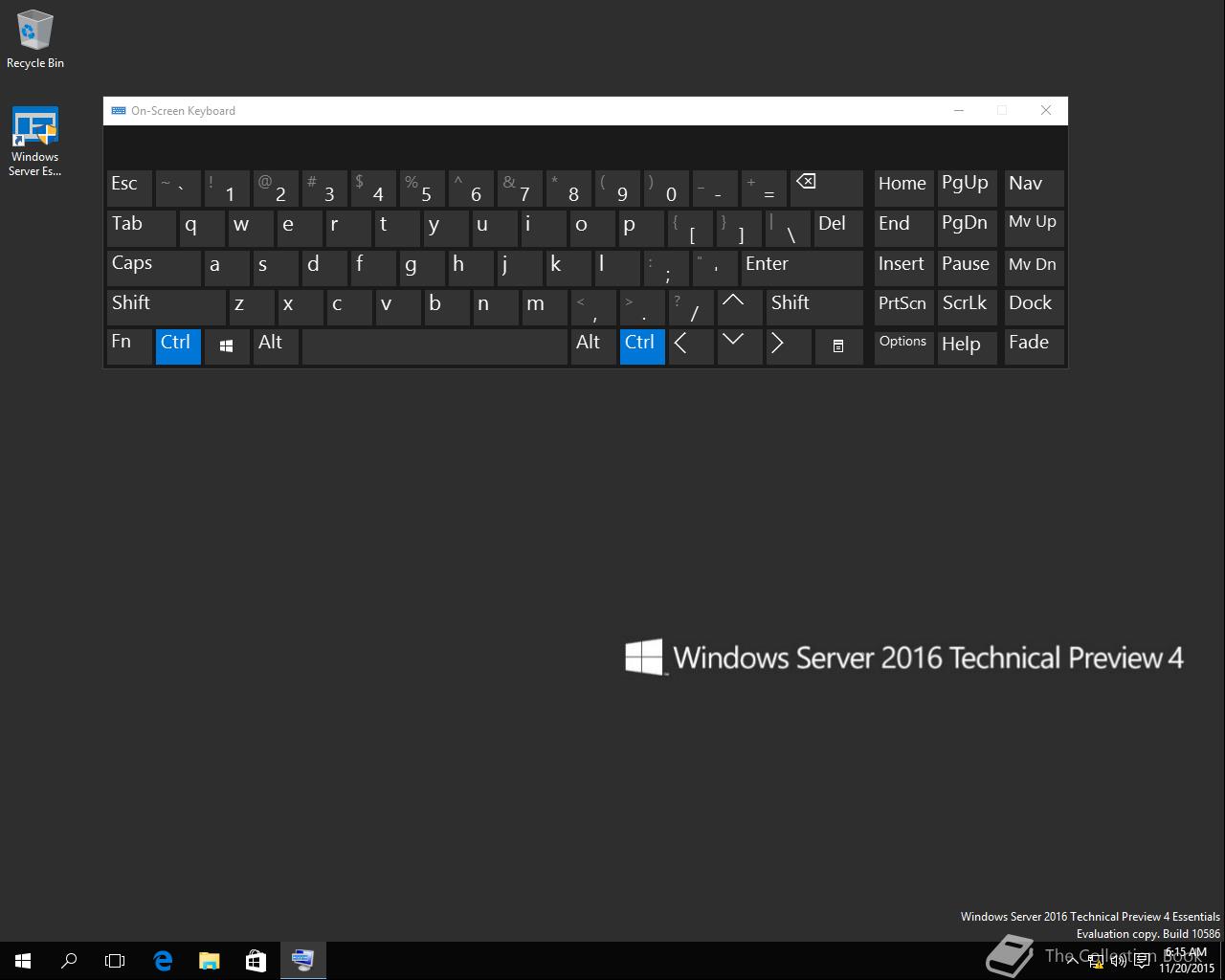Viewport: 1225px width, 980px height.
Task: Release the highlighted left Ctrl key
Action: pos(178,346)
